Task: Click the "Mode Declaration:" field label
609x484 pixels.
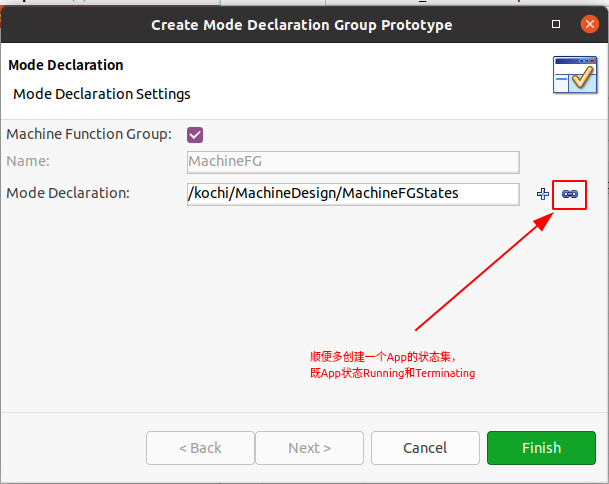Action: pos(68,193)
